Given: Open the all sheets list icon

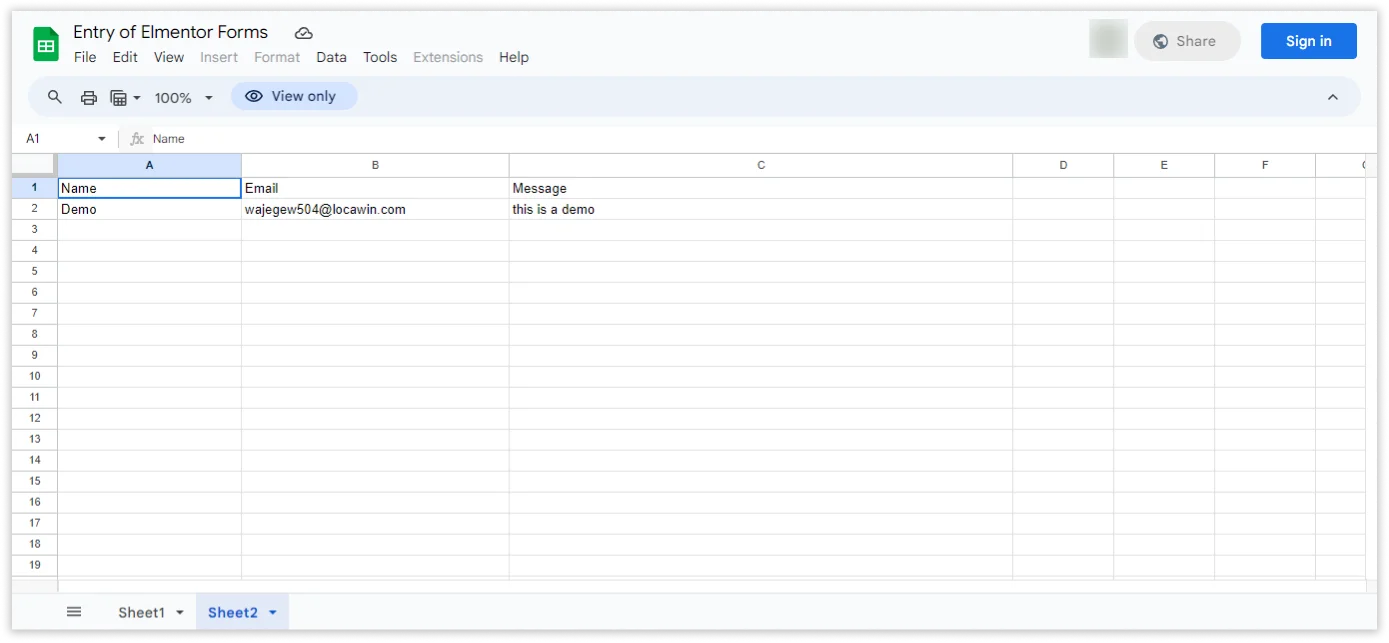Looking at the screenshot, I should tap(74, 612).
